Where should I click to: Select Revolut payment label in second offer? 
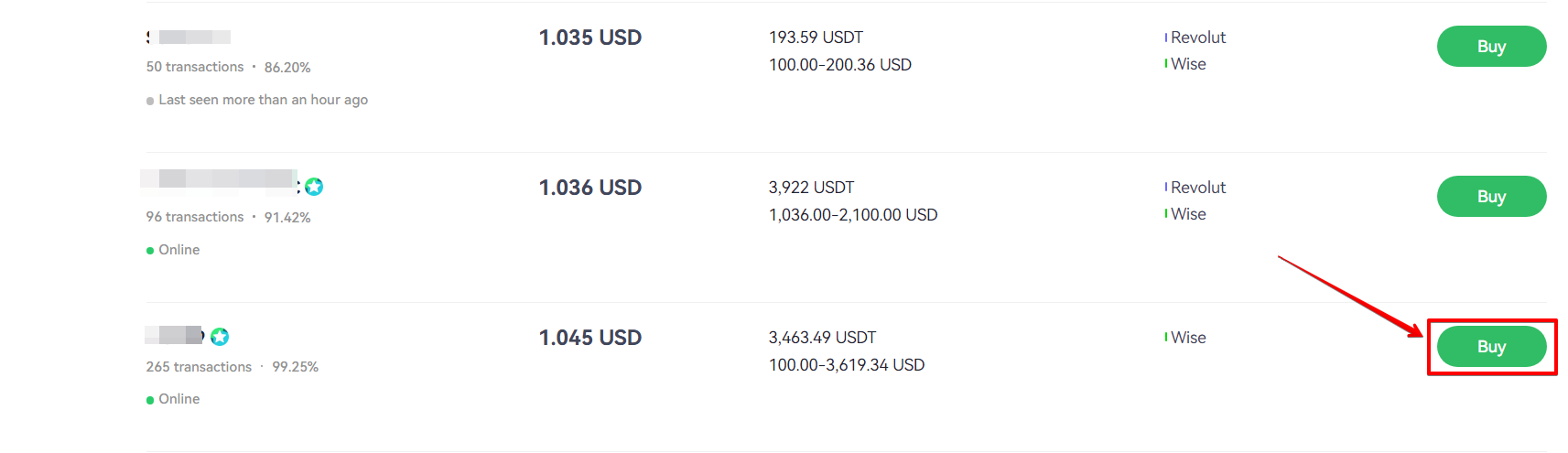coord(1198,188)
